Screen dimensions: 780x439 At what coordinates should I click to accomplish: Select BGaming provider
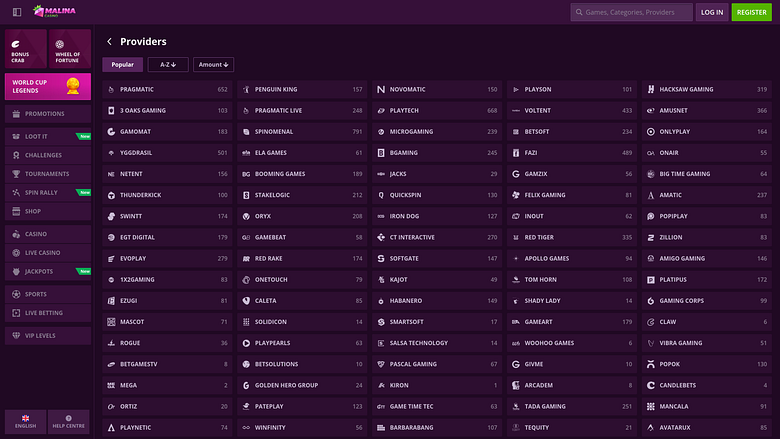pyautogui.click(x=437, y=153)
